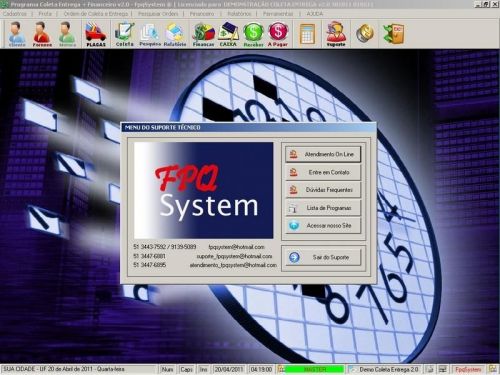The height and width of the screenshot is (375, 500).
Task: Open the Relatório printer icon
Action: click(175, 34)
